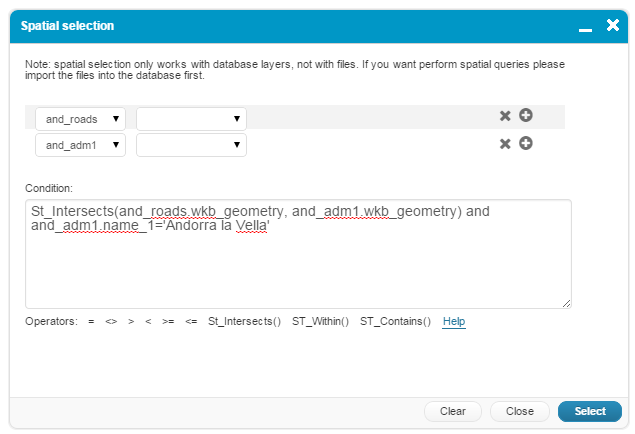635x434 pixels.
Task: Click inside the Condition text area
Action: [298, 270]
